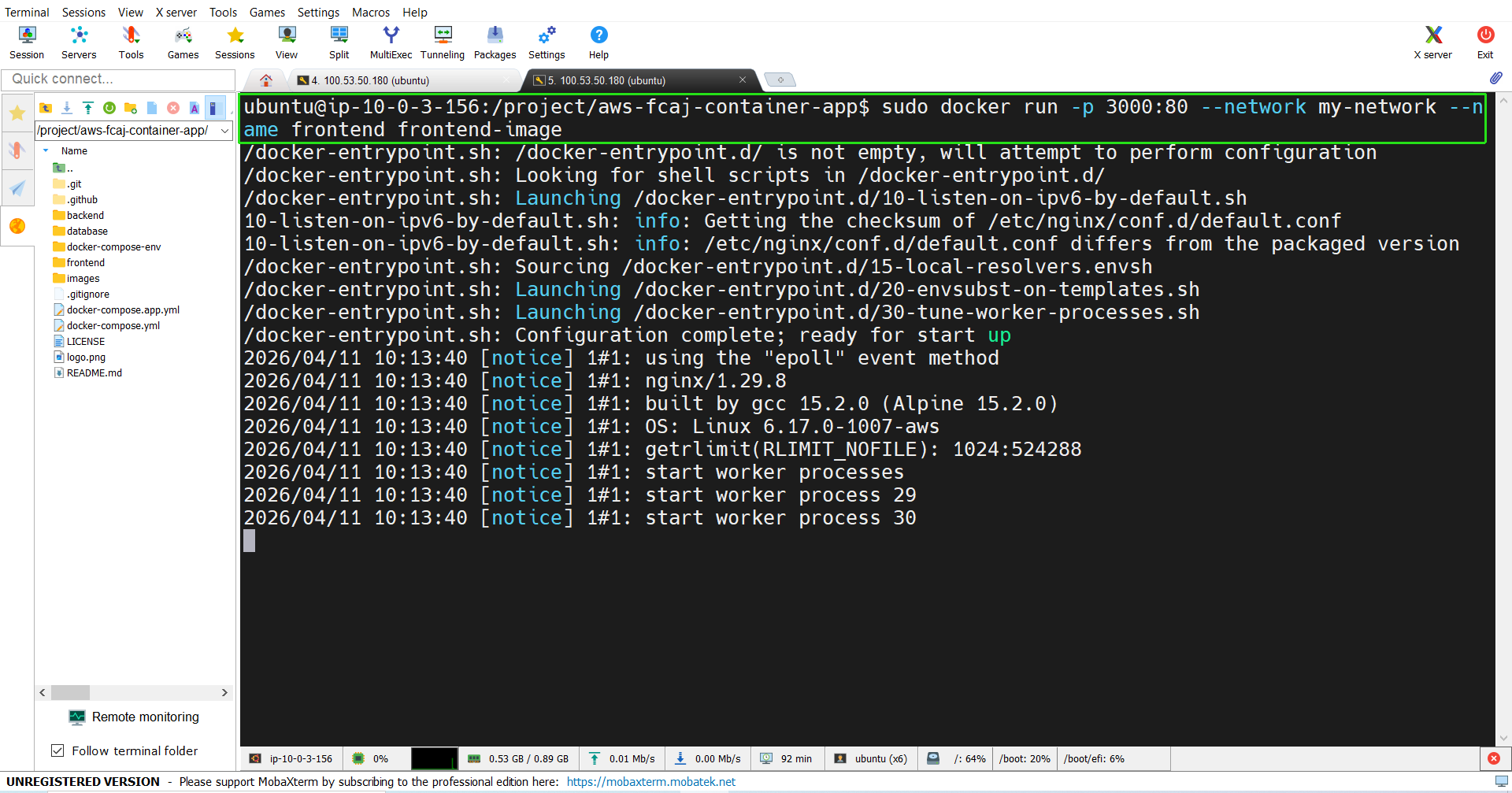The image size is (1512, 793).
Task: Open the Games menu
Action: [267, 12]
